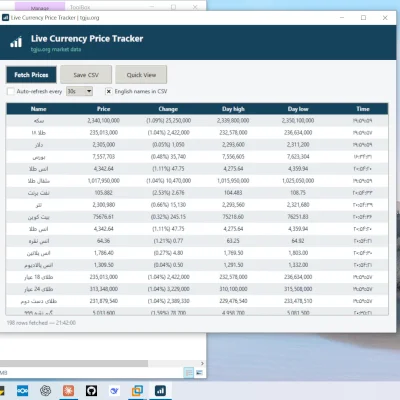
Task: Open VMware Workstation from the taskbar
Action: pos(137,390)
